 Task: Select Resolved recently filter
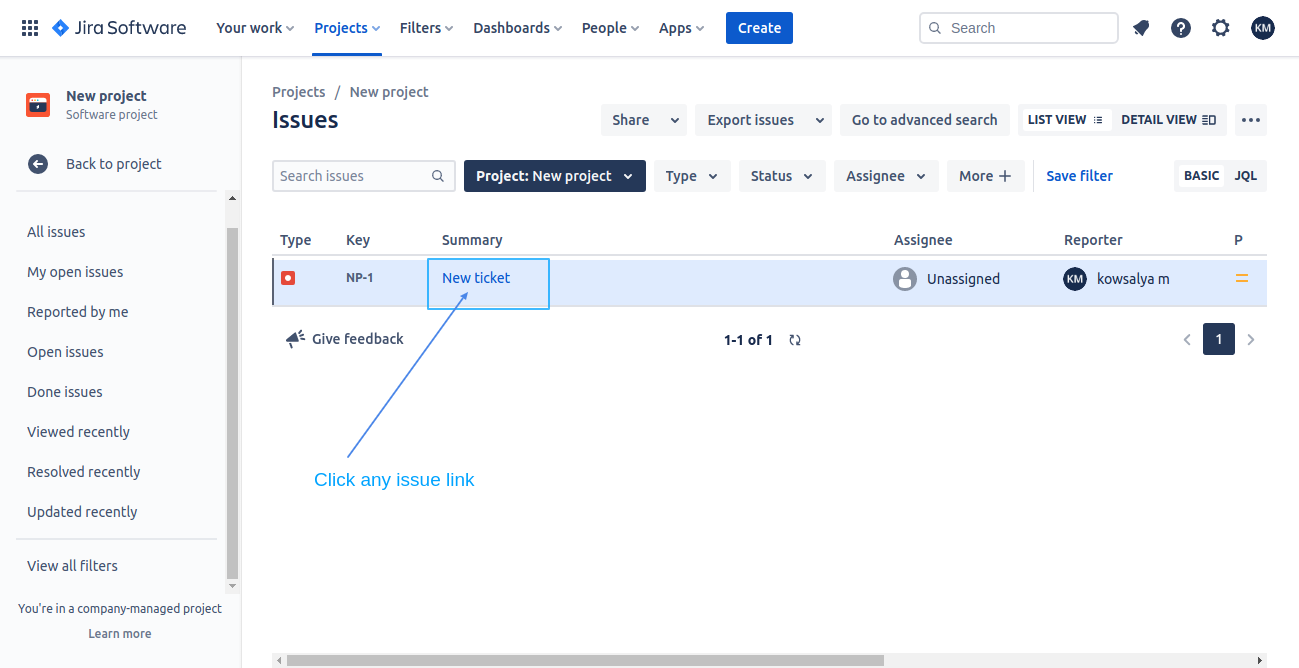click(x=84, y=472)
